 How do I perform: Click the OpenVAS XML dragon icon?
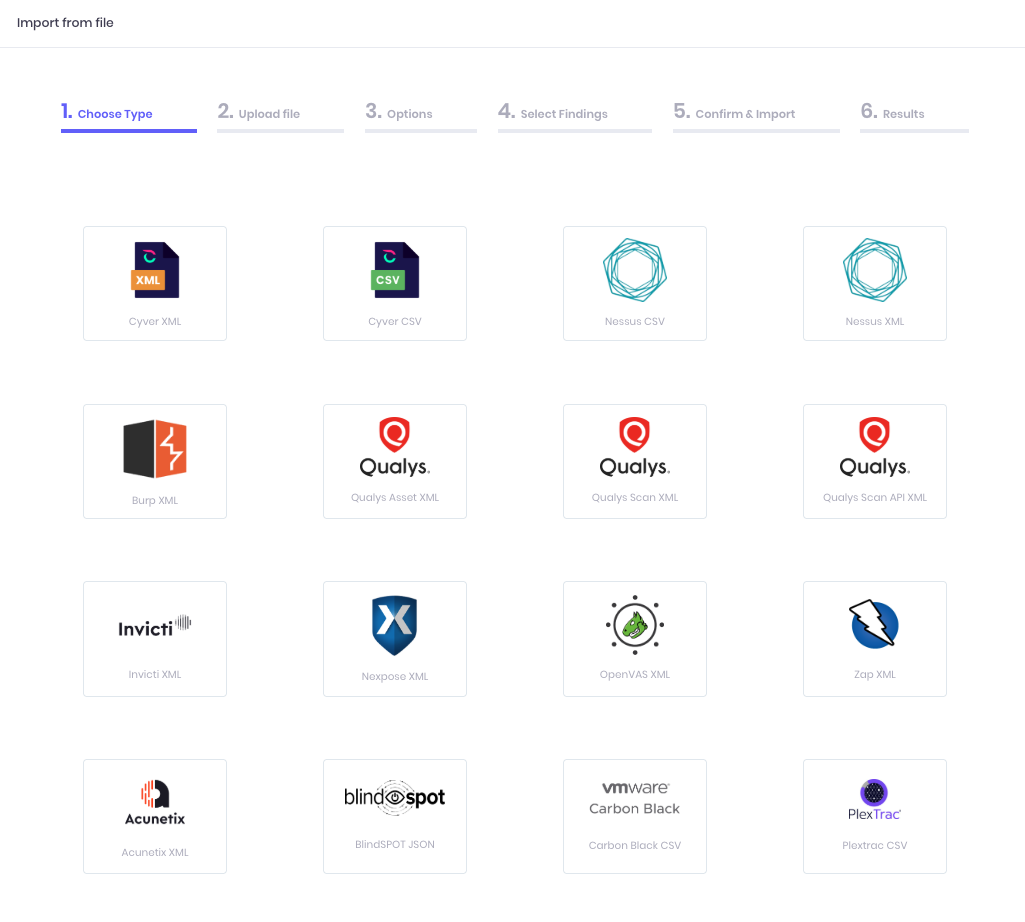tap(635, 626)
